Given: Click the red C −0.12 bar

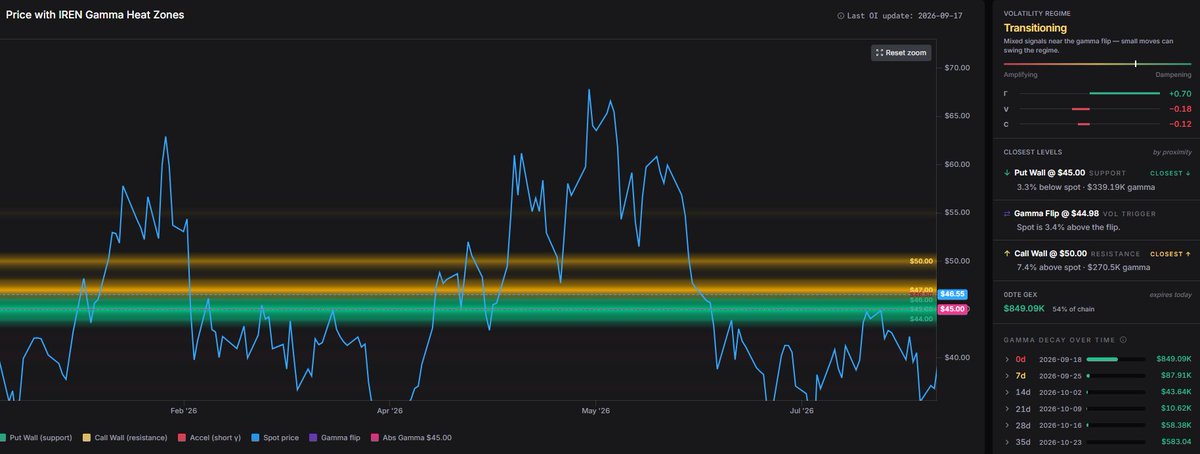Looking at the screenshot, I should [x=1083, y=124].
